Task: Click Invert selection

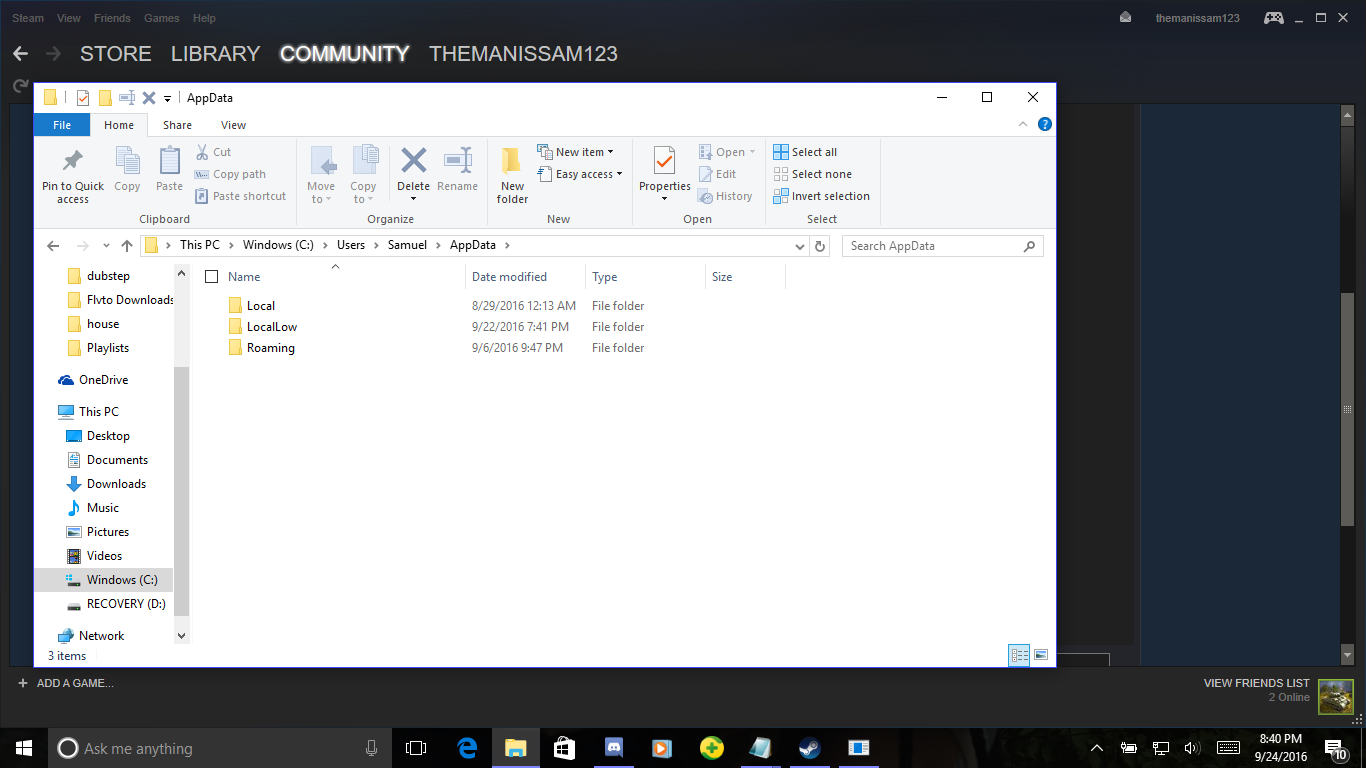Action: pos(821,196)
